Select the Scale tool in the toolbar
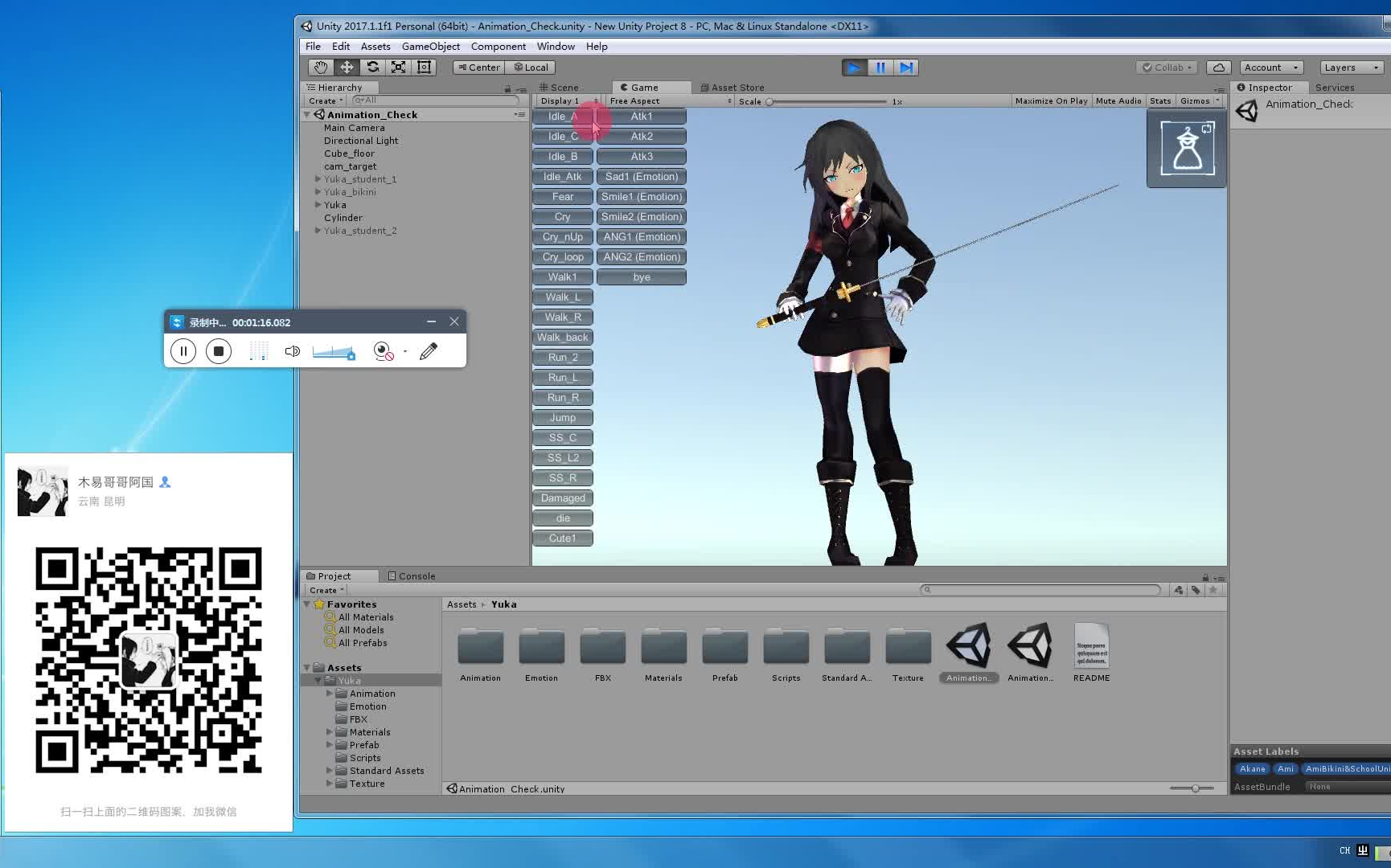The width and height of the screenshot is (1391, 868). [x=399, y=67]
